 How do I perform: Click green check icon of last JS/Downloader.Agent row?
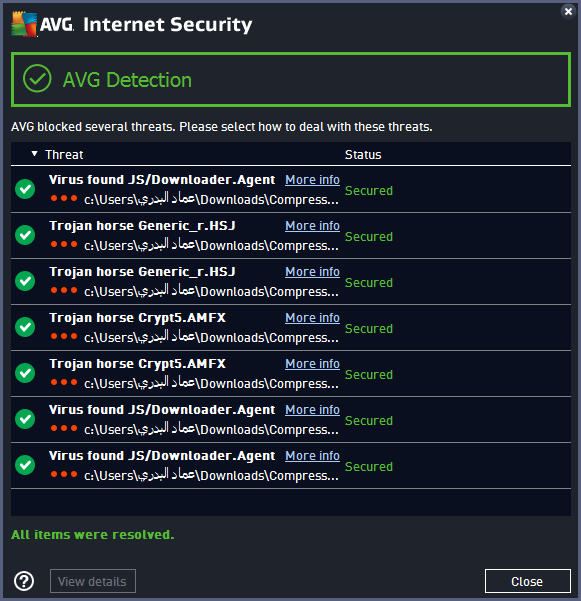(25, 465)
